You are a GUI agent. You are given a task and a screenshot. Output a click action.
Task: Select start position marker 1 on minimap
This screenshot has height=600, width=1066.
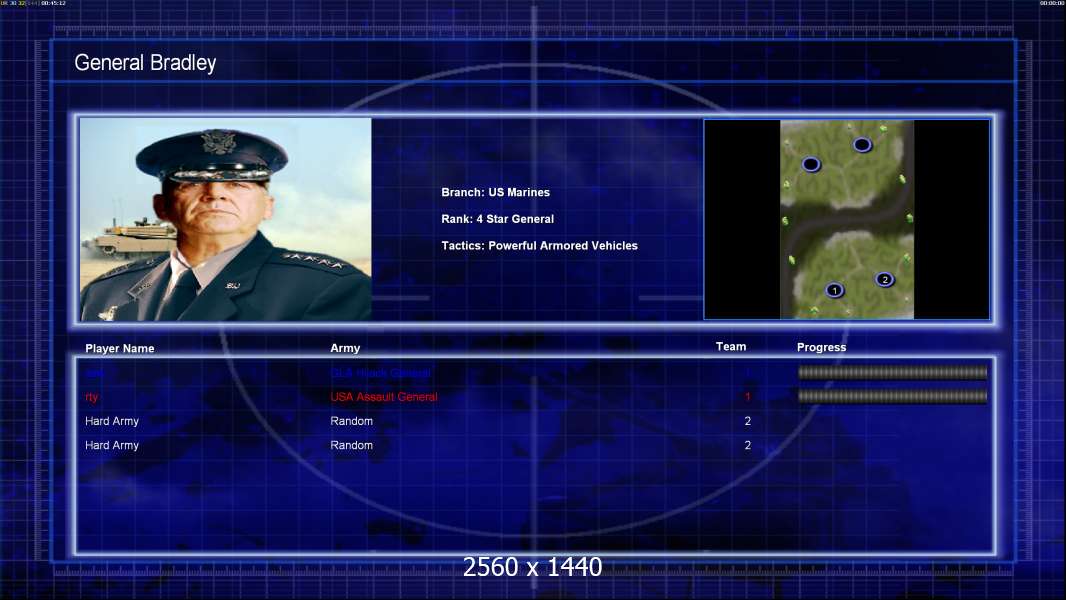click(834, 291)
